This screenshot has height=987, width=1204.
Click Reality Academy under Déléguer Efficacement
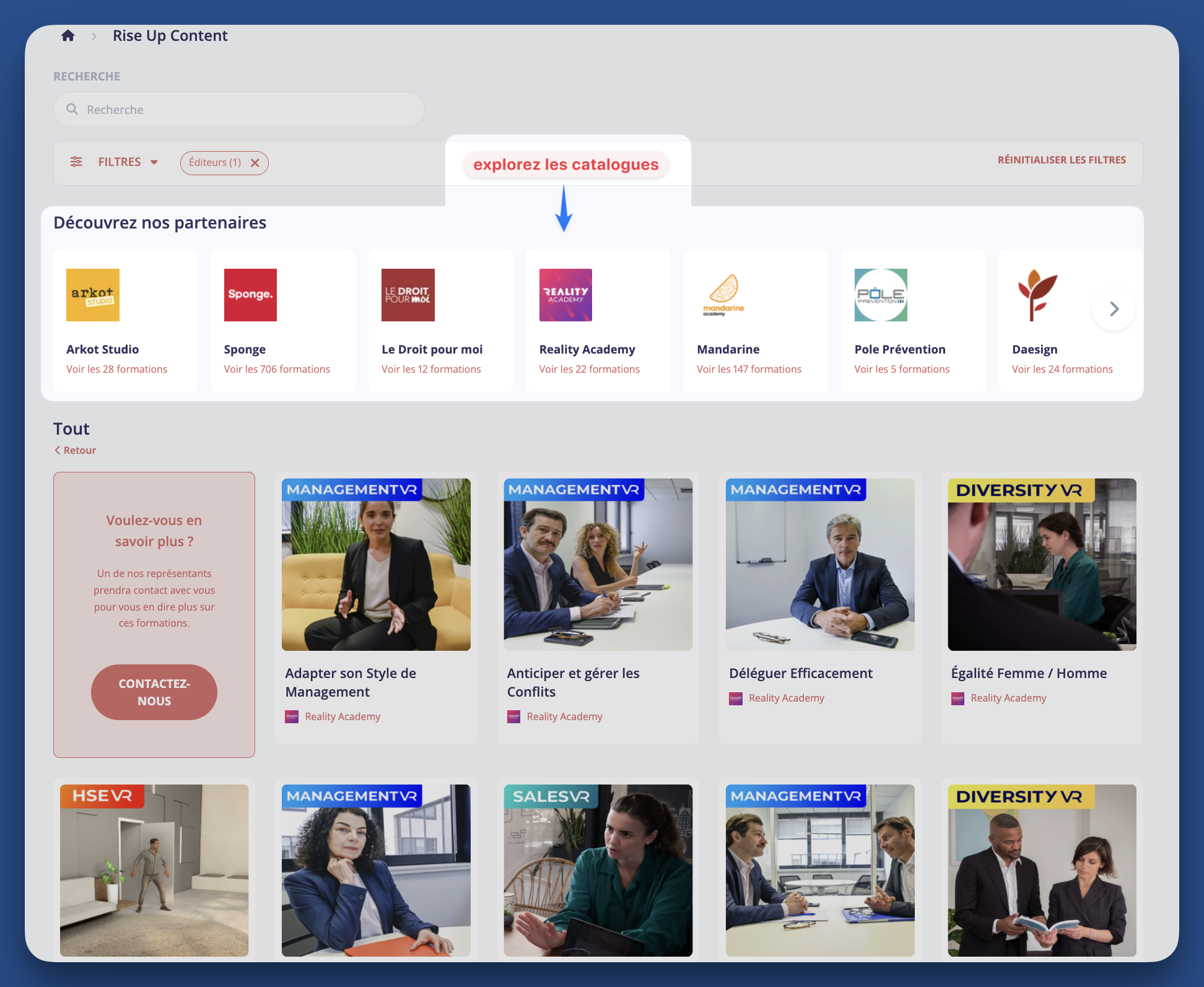pyautogui.click(x=787, y=698)
